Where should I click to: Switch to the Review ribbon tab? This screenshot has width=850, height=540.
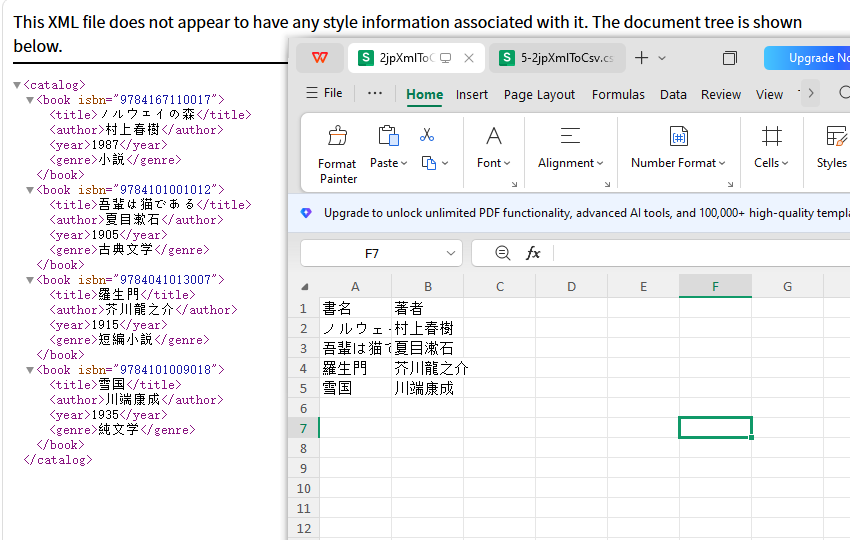(720, 94)
